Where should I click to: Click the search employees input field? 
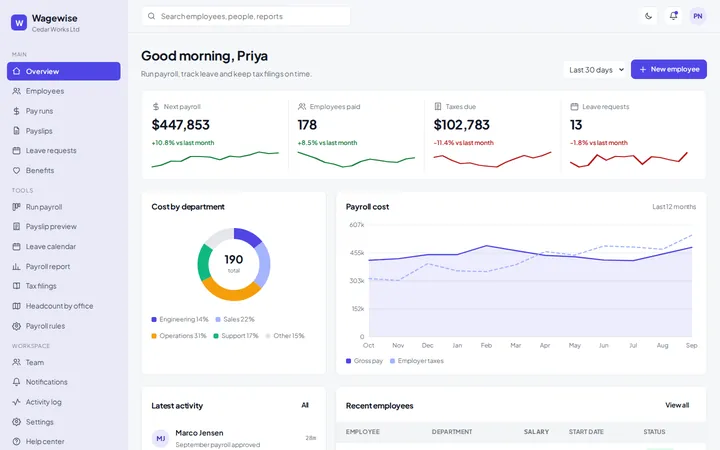[246, 16]
